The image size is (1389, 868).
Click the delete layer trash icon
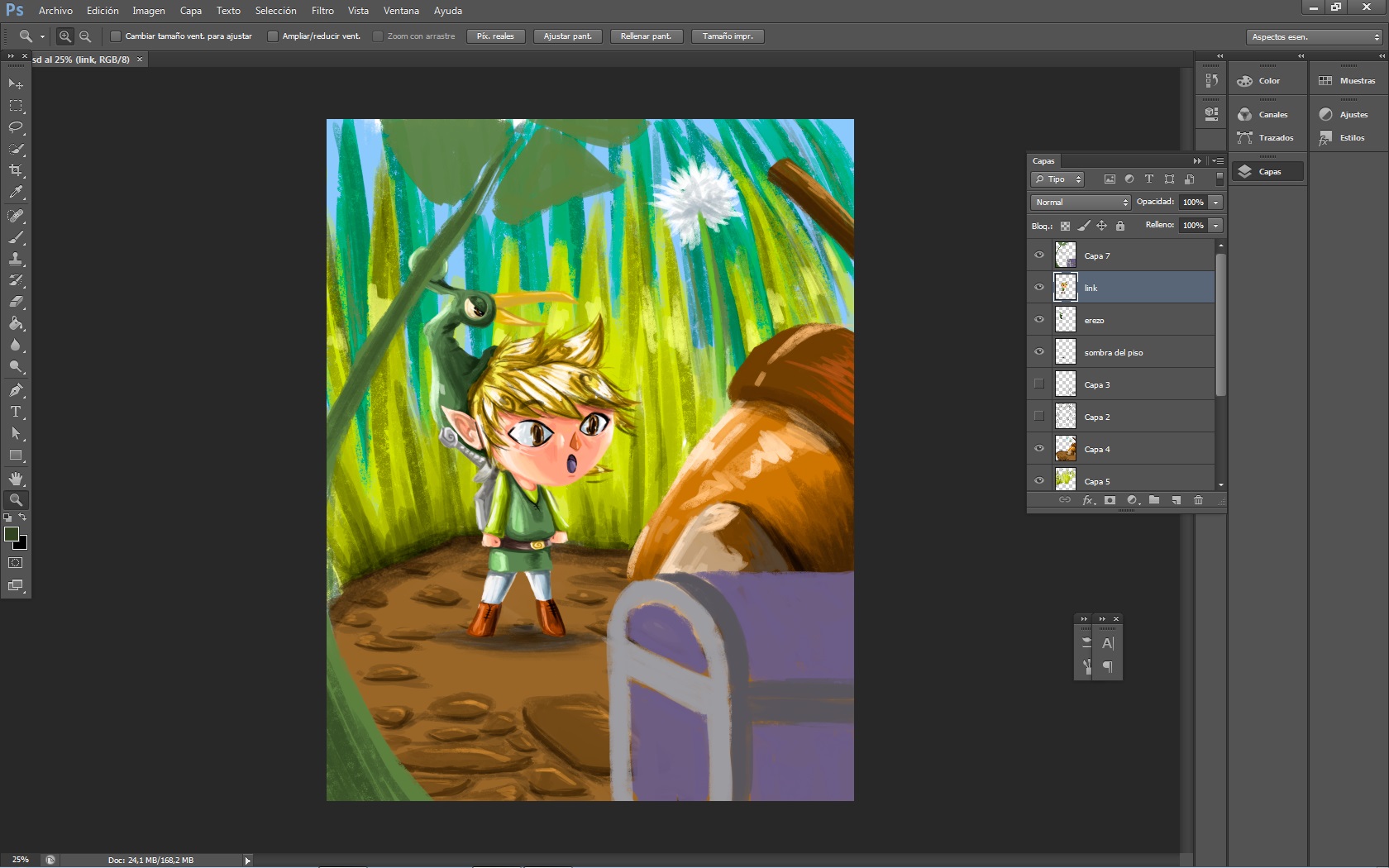1198,500
